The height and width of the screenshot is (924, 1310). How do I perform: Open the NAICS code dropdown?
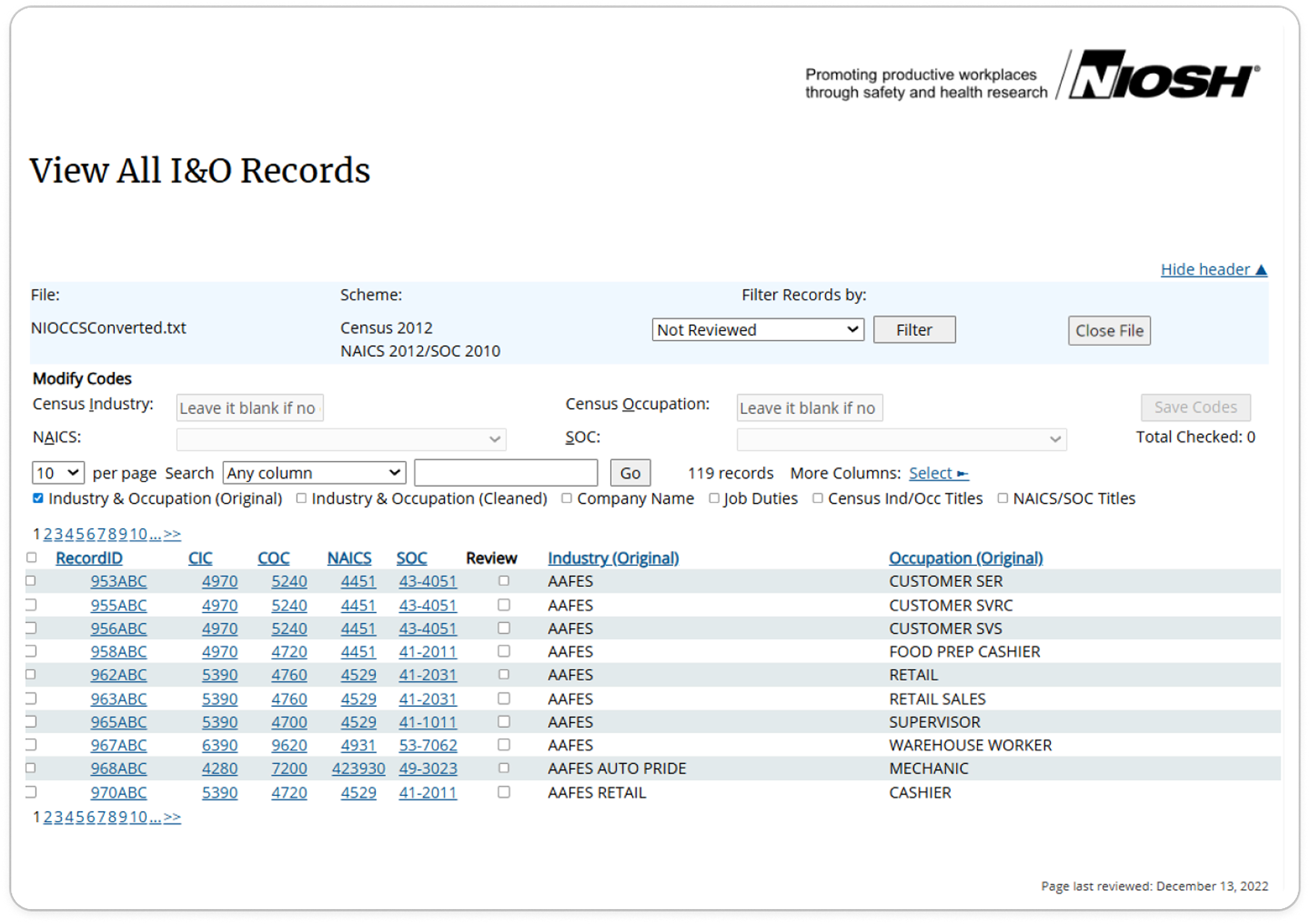[341, 439]
